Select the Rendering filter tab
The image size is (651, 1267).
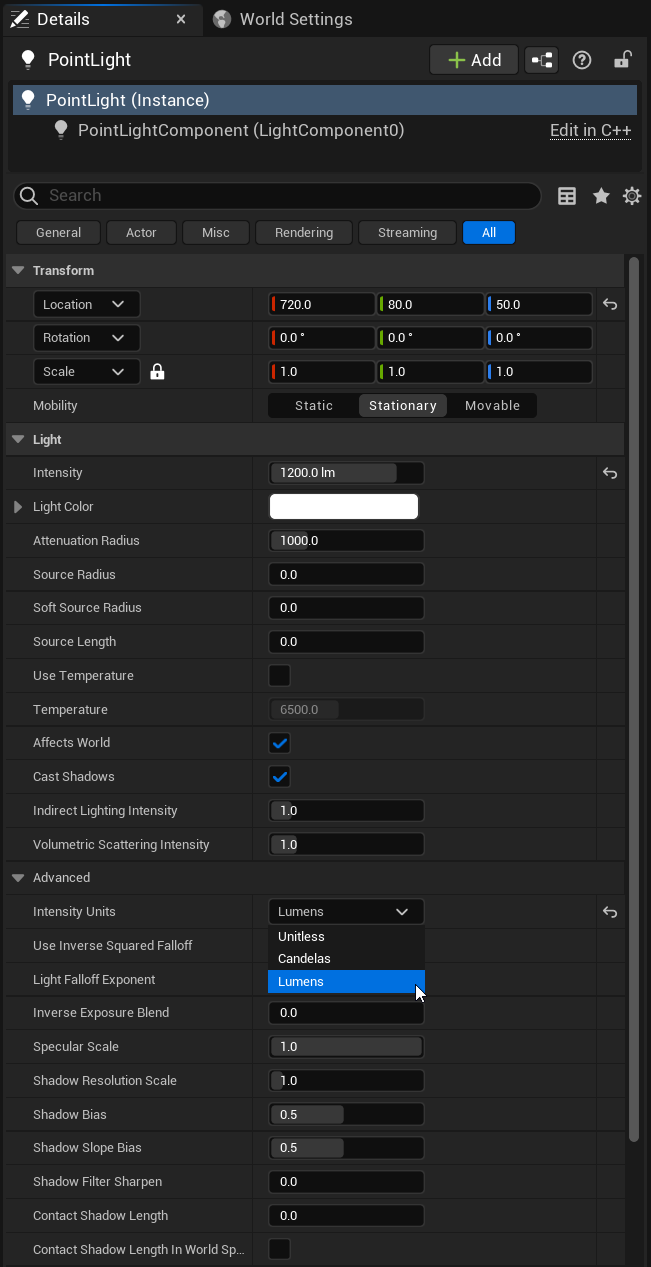(304, 233)
